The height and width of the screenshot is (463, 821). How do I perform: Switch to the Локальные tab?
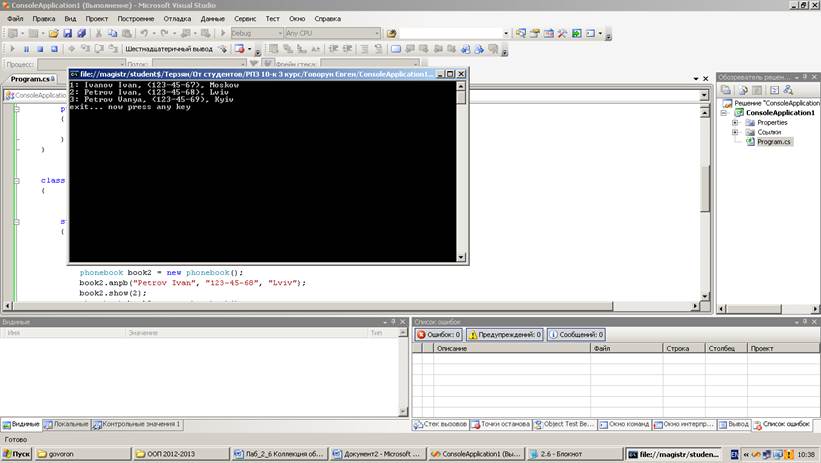(66, 425)
